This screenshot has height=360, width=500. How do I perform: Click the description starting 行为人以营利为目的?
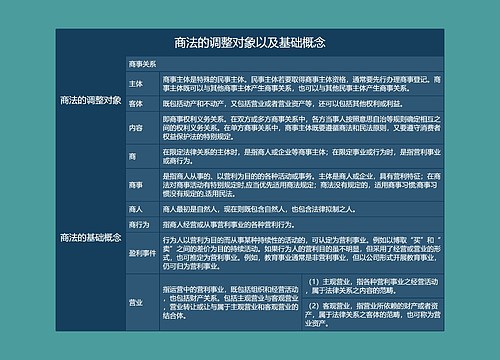point(302,253)
